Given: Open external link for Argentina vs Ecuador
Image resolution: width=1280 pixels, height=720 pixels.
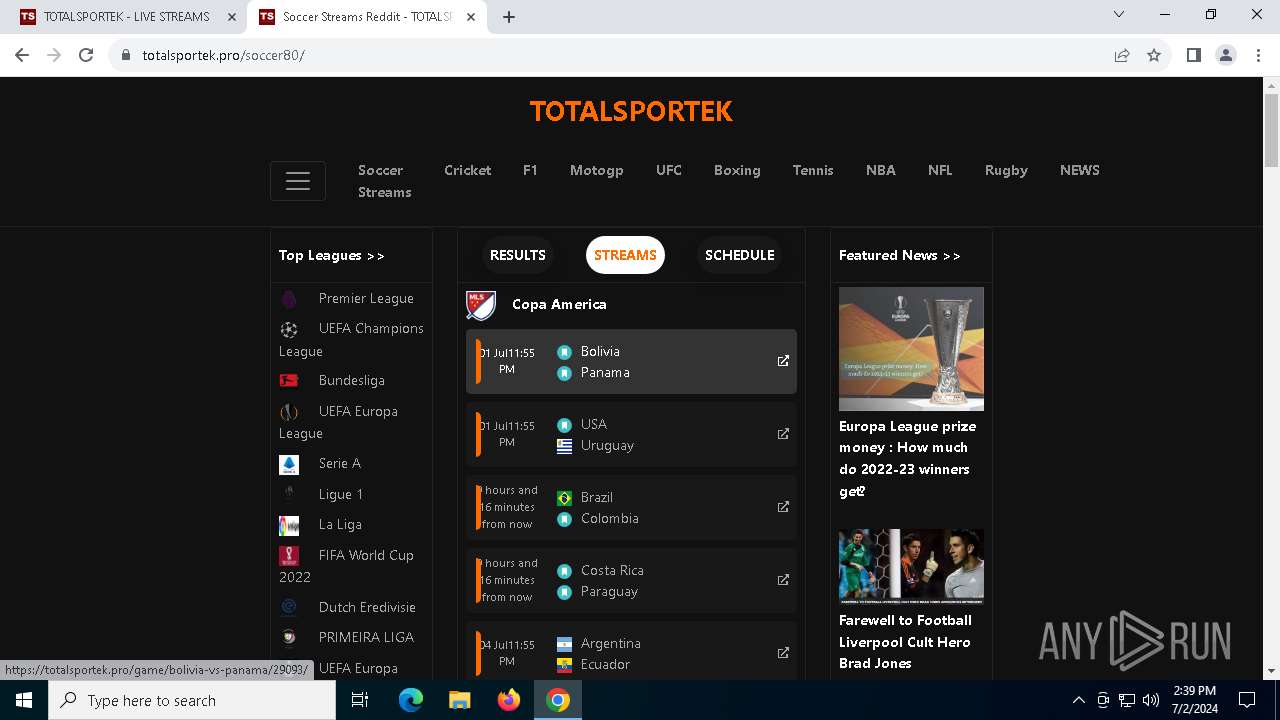Looking at the screenshot, I should 783,653.
